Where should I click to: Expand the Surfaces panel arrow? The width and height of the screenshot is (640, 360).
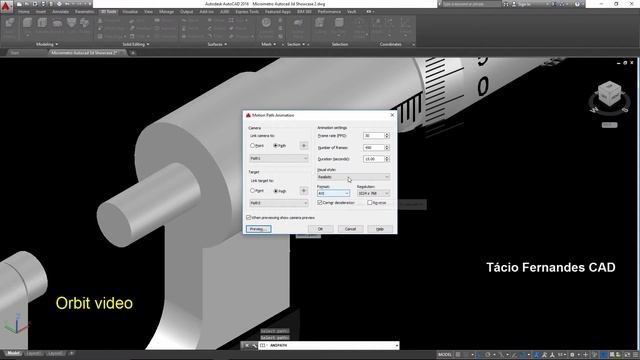tap(225, 44)
